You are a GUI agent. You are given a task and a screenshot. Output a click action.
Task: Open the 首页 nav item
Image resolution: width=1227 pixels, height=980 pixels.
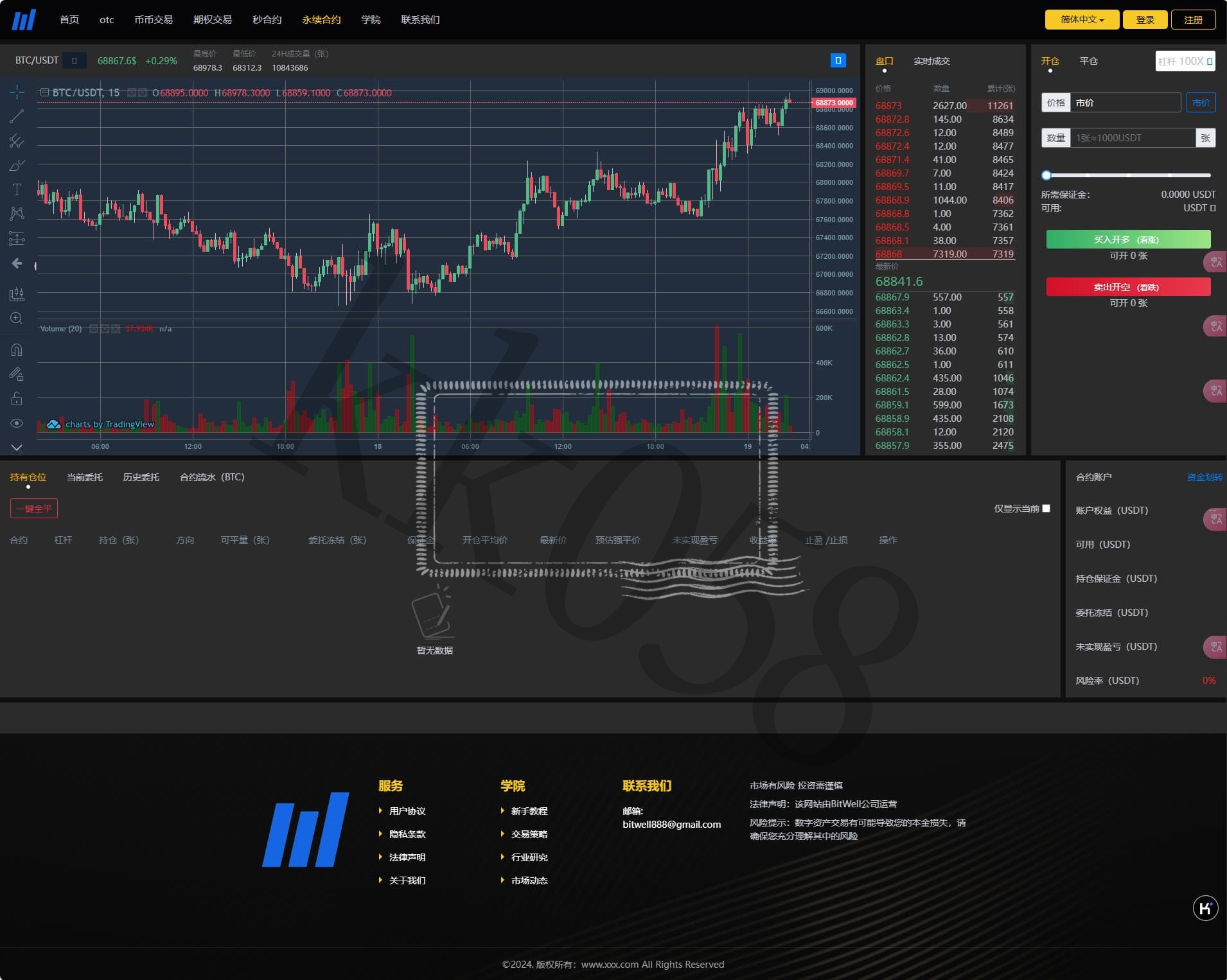pos(69,20)
